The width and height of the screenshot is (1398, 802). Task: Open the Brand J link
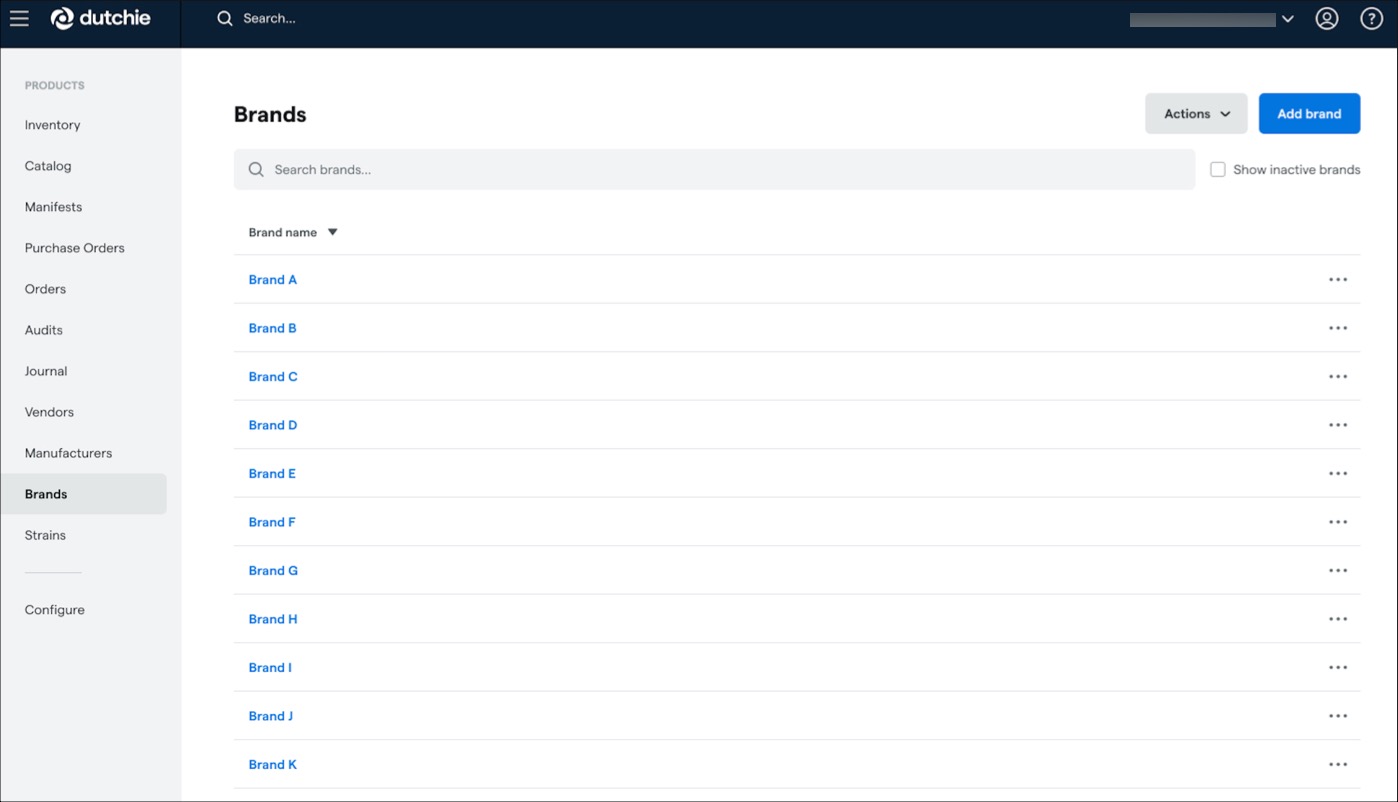(x=271, y=716)
